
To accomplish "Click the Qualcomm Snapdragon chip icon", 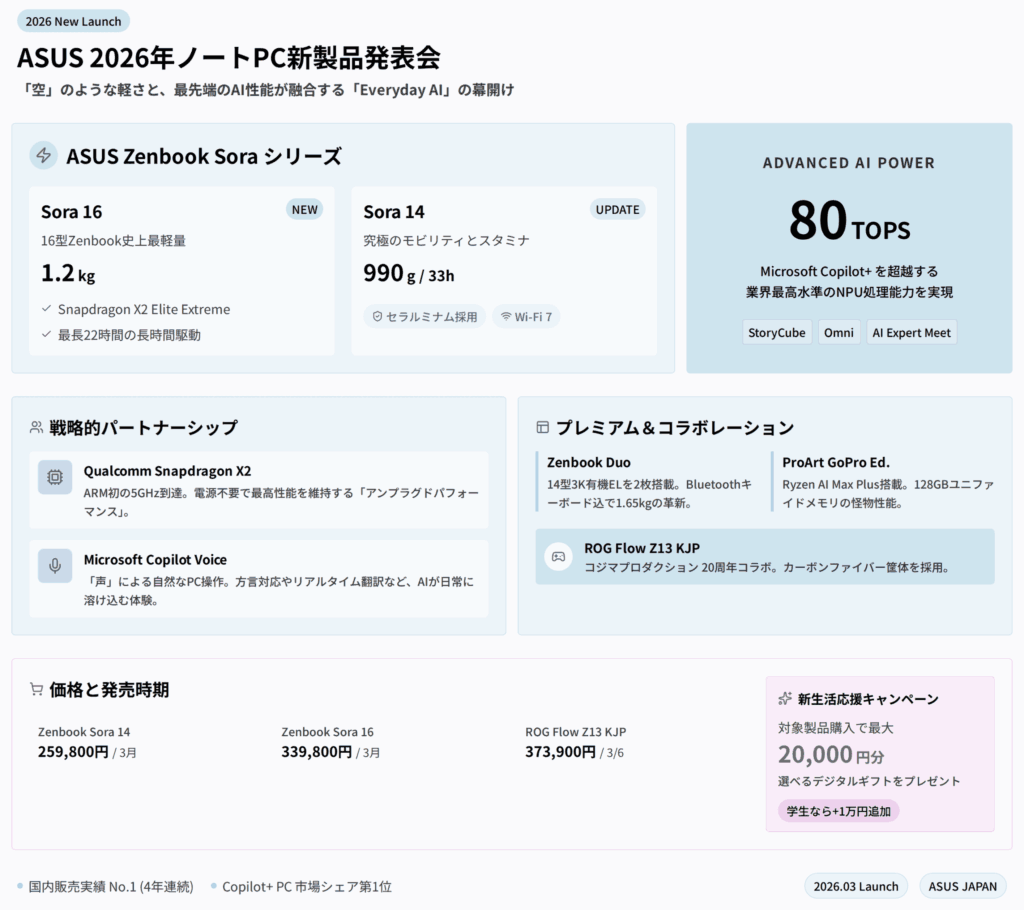I will click(55, 477).
